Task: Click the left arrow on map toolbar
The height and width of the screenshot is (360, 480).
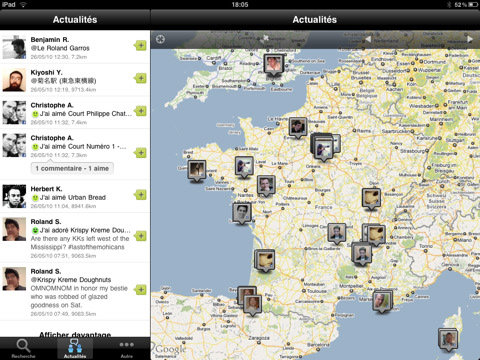Action: [x=368, y=39]
